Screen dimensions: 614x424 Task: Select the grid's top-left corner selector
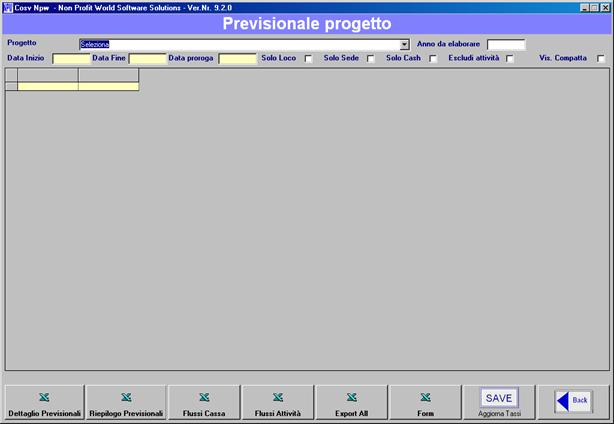tap(11, 75)
